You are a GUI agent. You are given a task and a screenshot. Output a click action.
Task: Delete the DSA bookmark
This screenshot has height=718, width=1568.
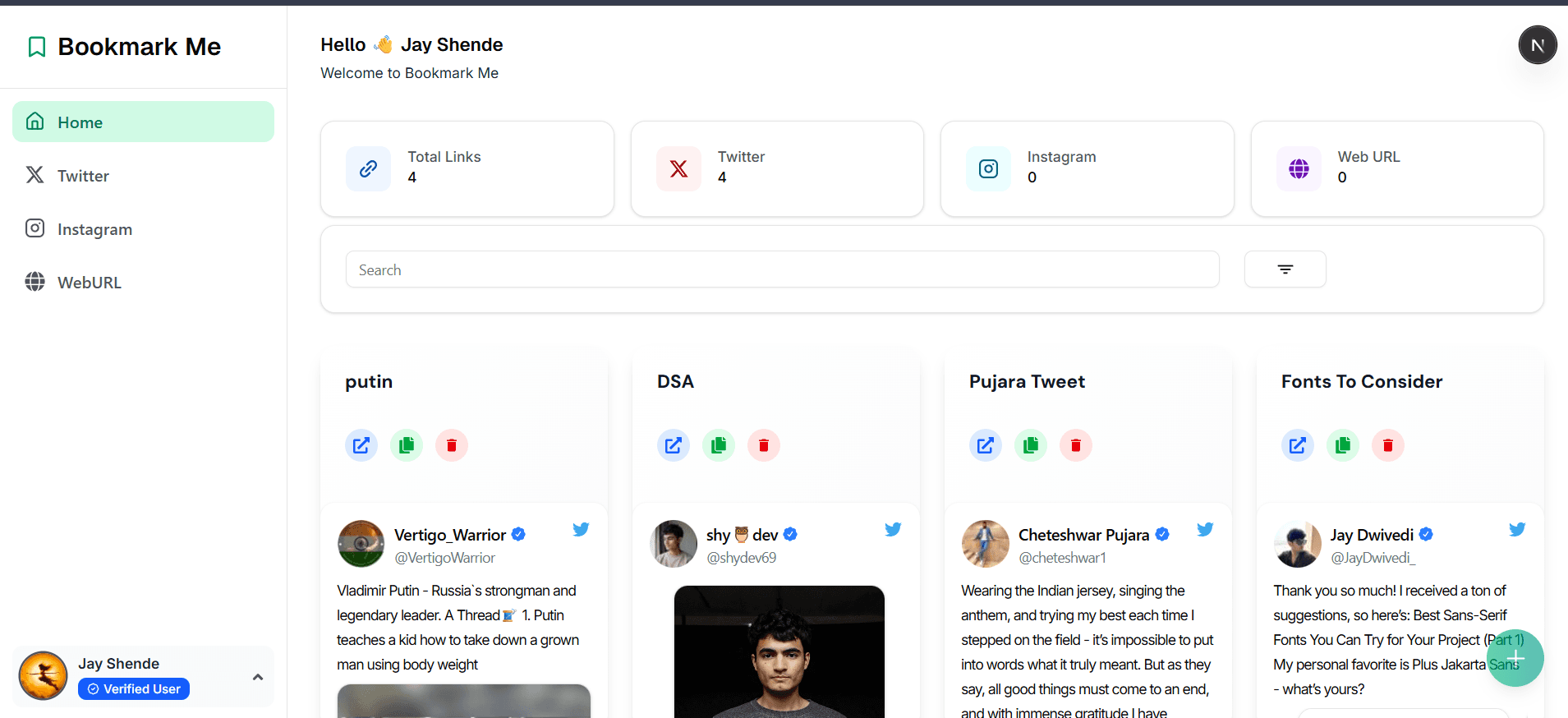[x=764, y=445]
